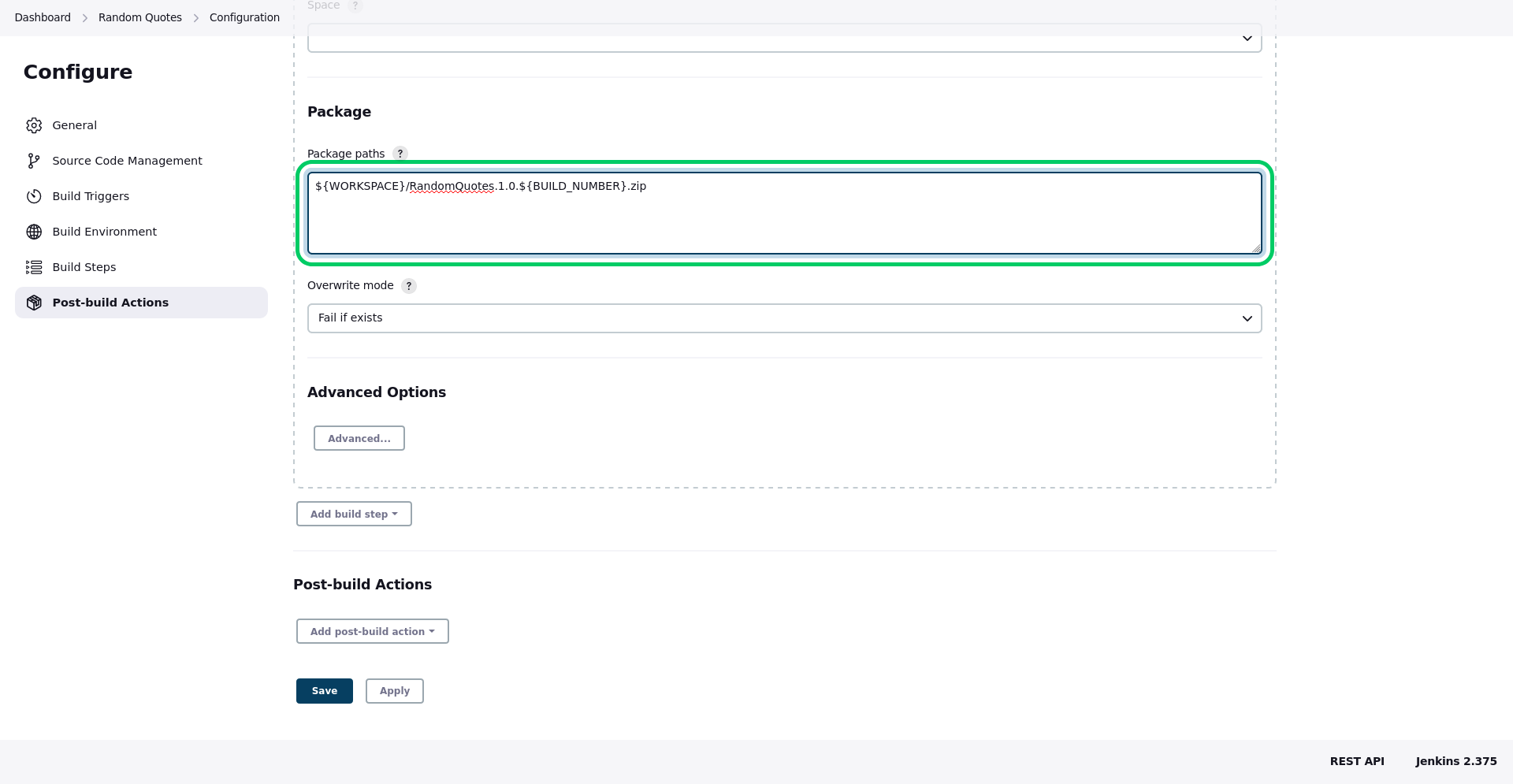Click the General gear icon
Screen dimensions: 1513x784
click(34, 125)
